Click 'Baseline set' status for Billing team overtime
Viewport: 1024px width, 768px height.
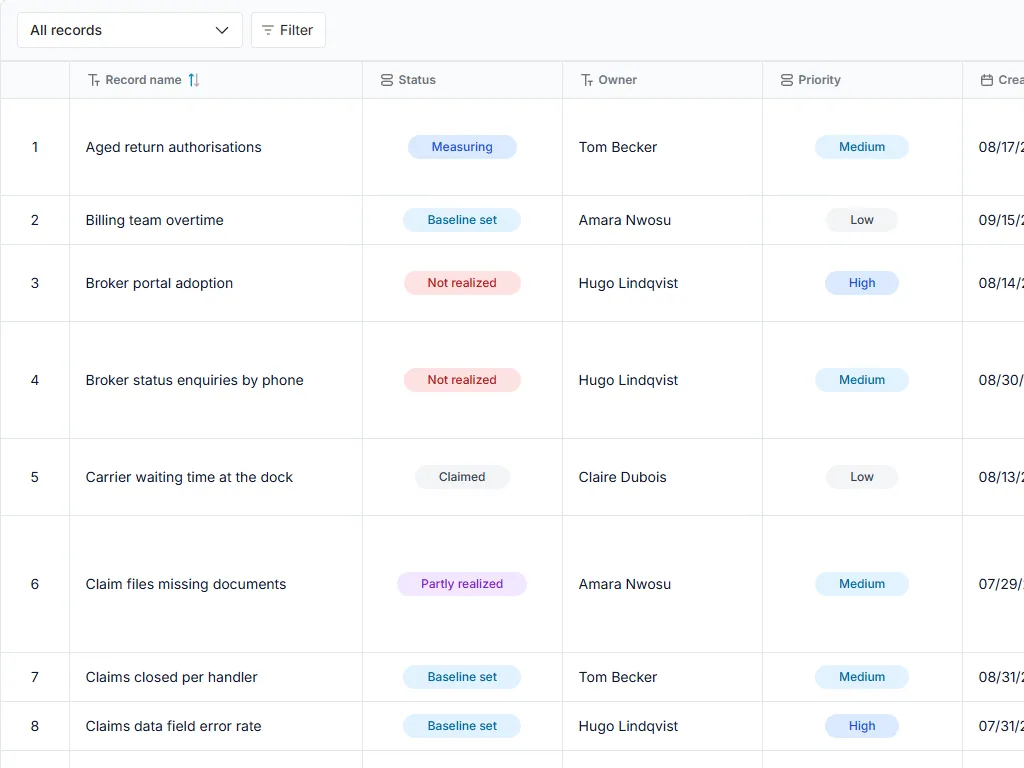pos(462,220)
